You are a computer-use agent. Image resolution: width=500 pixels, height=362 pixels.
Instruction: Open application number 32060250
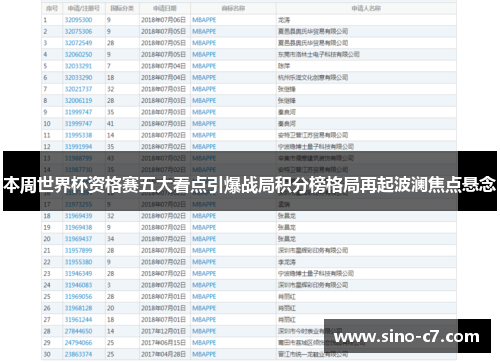point(78,54)
